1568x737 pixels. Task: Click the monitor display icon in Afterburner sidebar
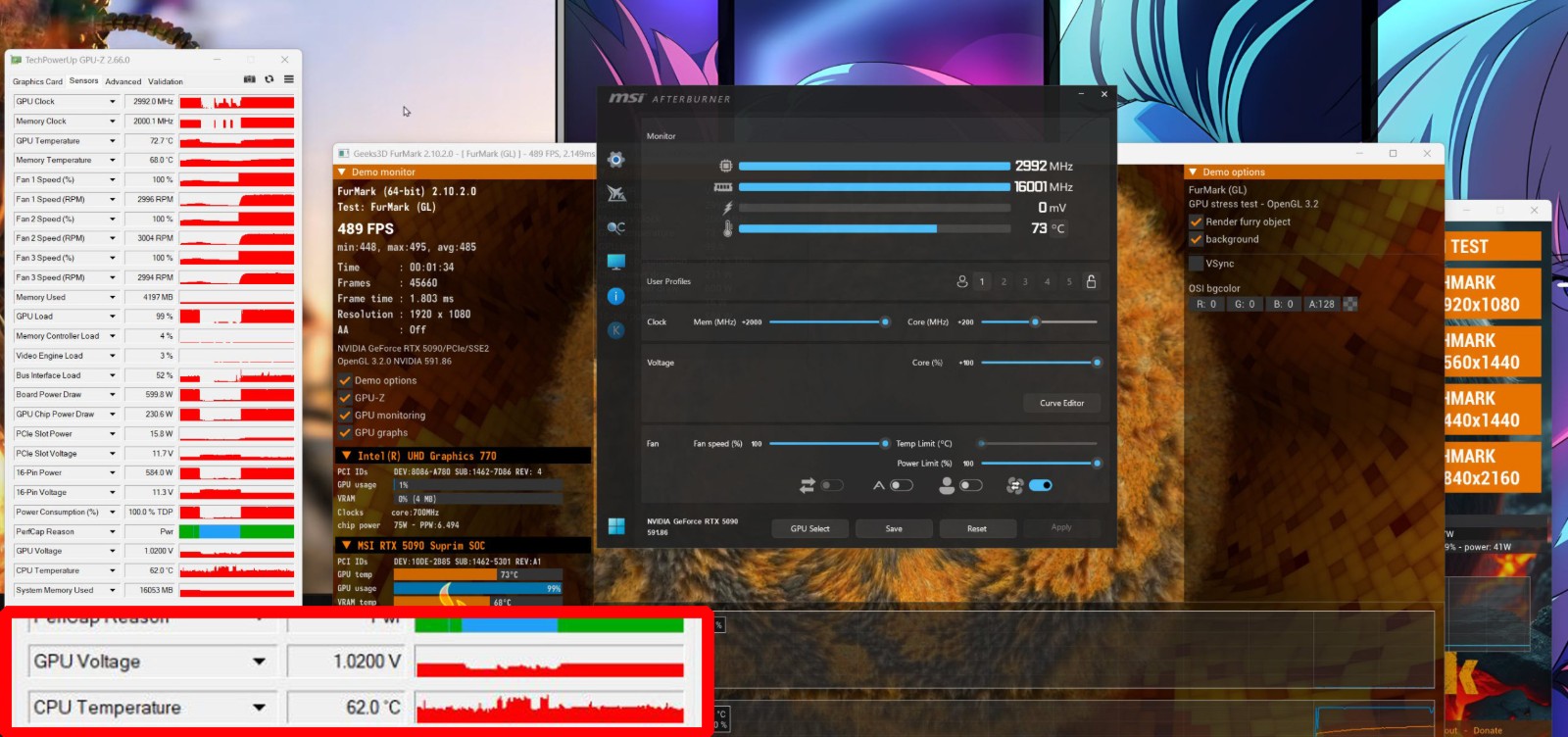point(616,262)
